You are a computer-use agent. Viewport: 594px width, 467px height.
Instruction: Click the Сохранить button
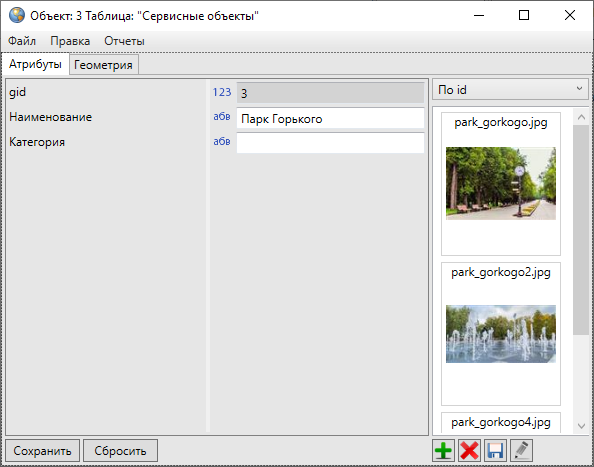(42, 451)
